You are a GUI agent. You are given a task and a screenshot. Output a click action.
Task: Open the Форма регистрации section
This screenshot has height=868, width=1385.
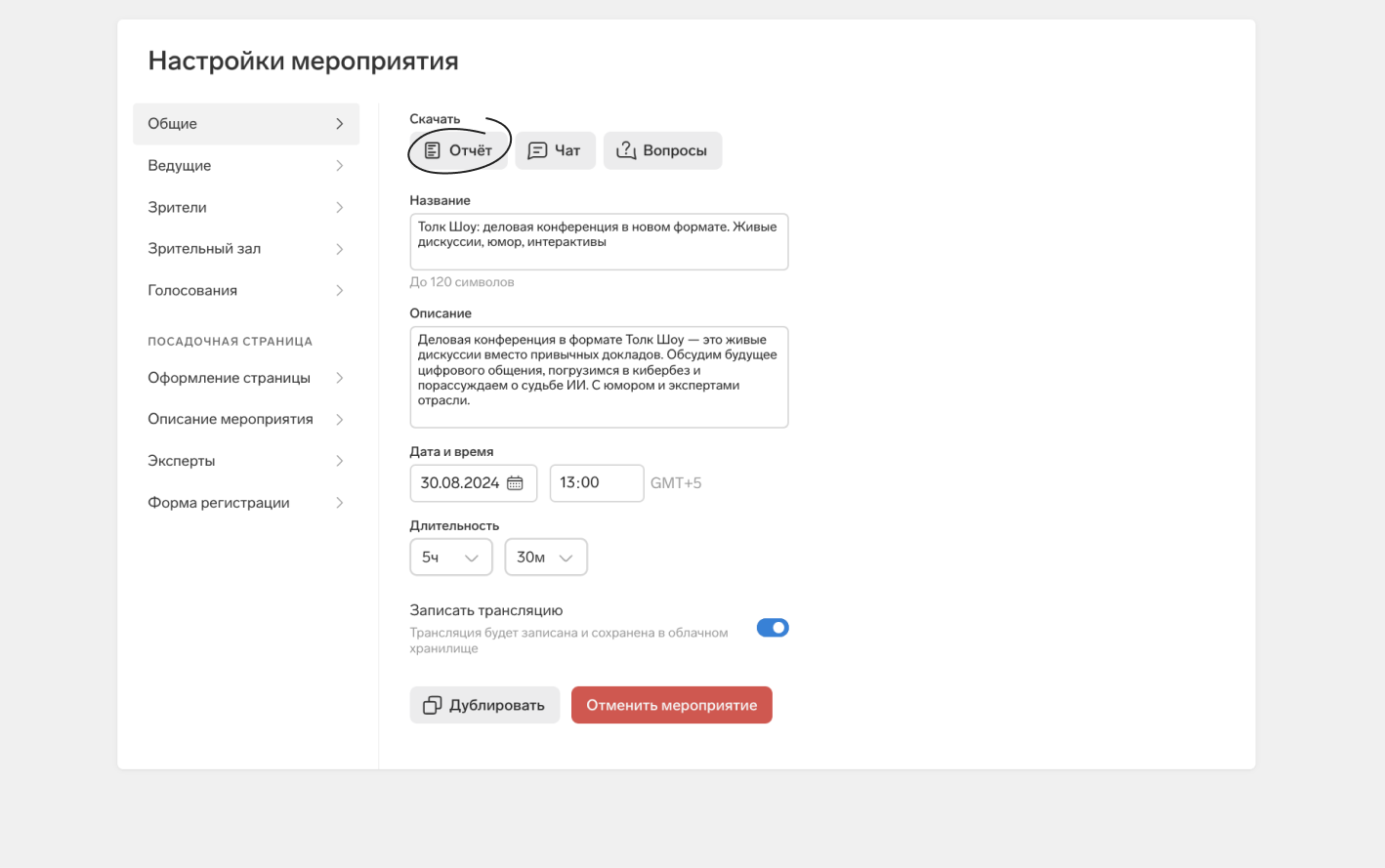coord(246,503)
